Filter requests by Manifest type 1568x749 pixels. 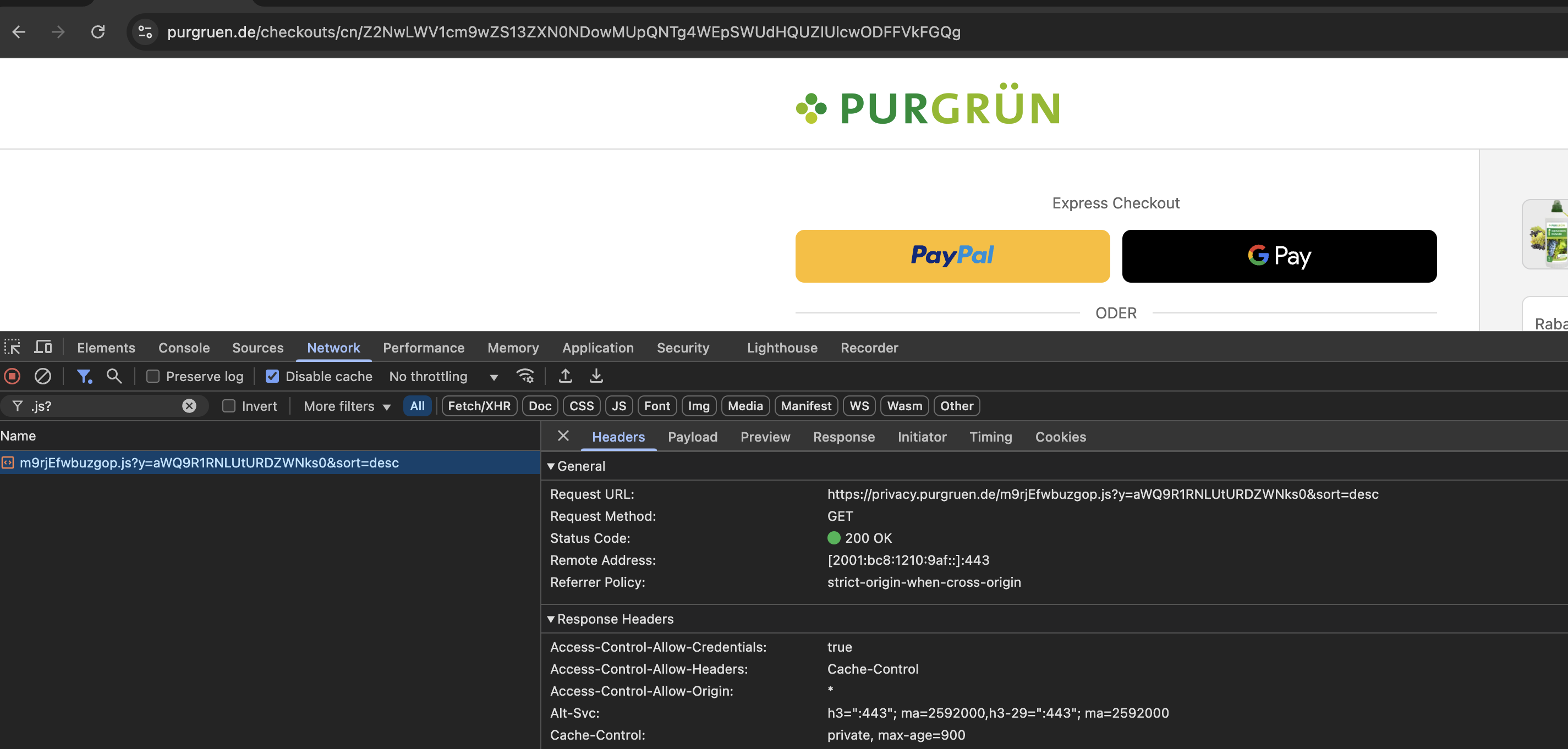tap(806, 406)
